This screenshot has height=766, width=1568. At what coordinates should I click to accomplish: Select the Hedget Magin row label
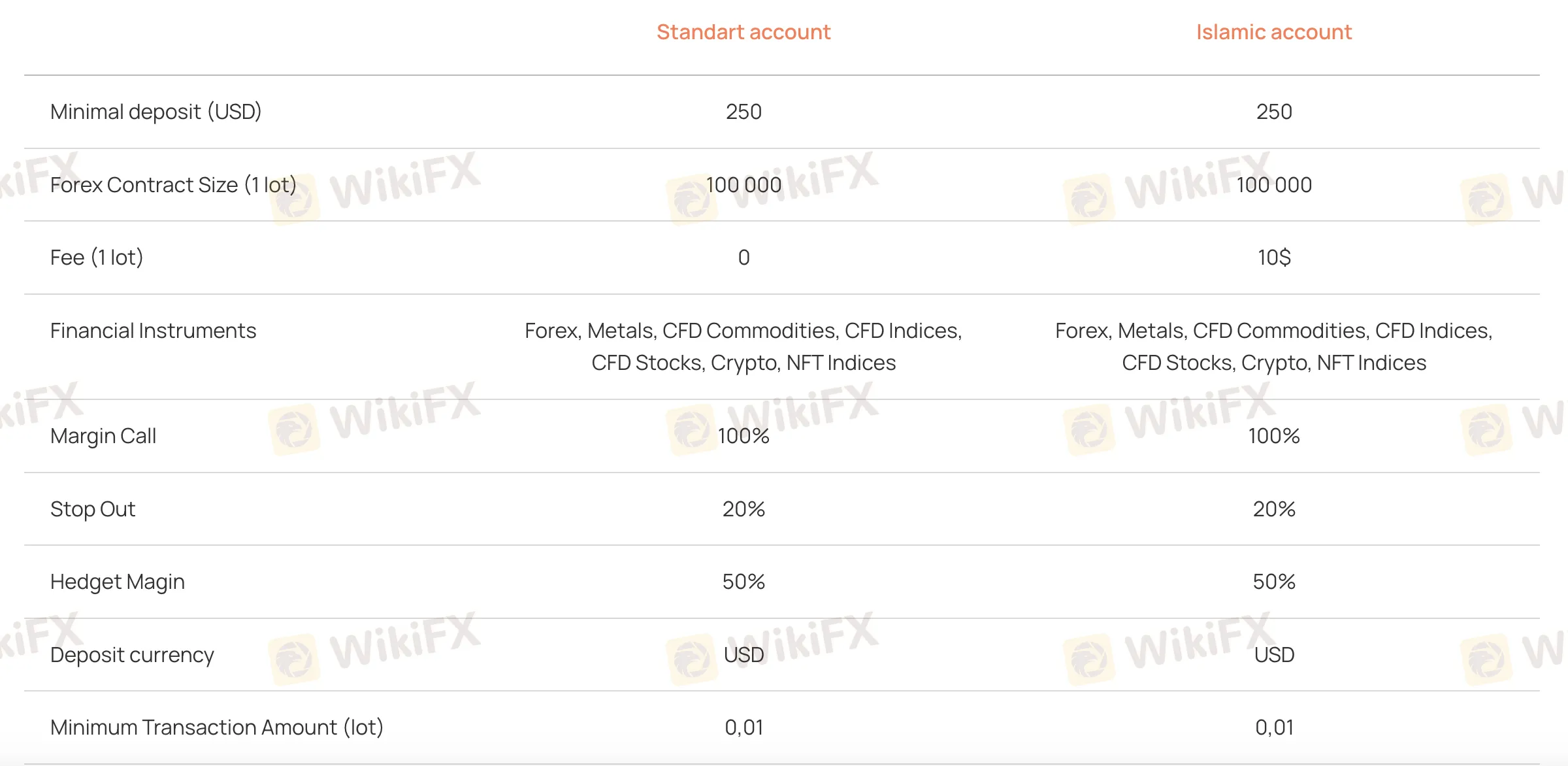pyautogui.click(x=118, y=582)
